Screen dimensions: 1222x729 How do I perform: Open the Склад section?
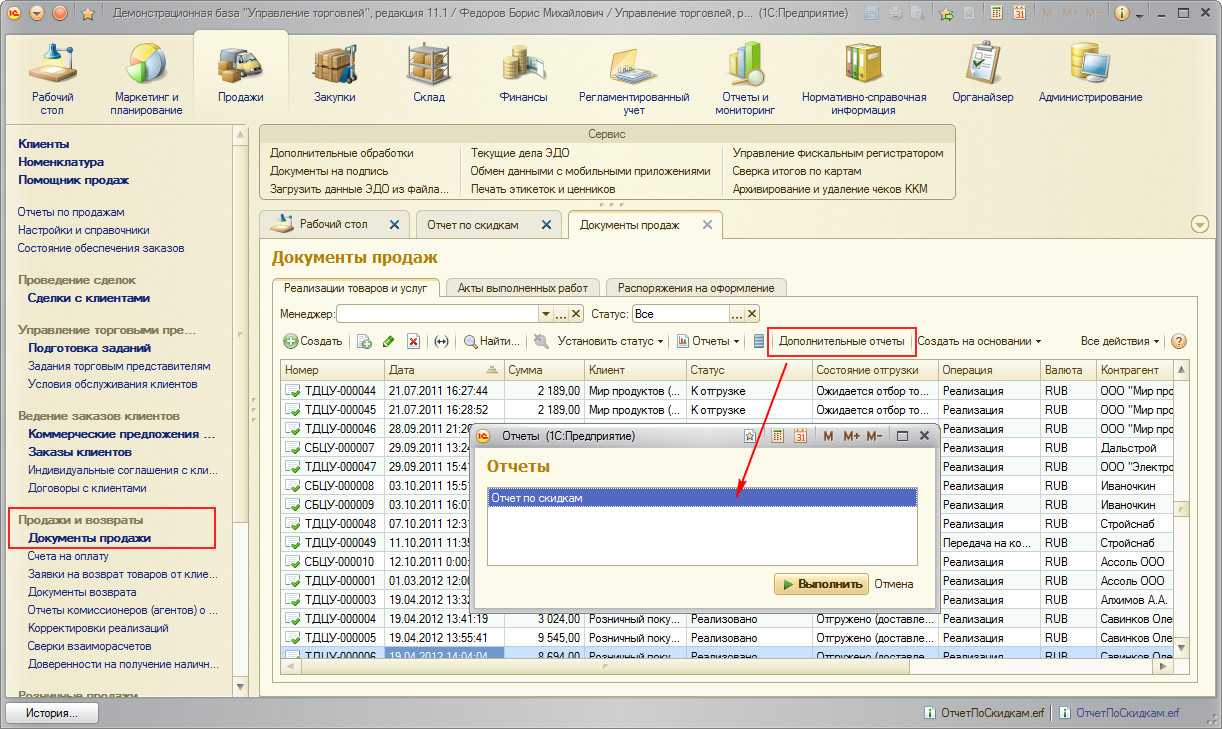point(428,72)
